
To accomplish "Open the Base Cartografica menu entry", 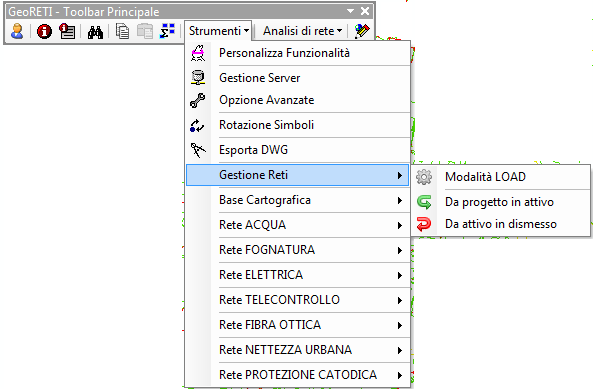I will click(298, 200).
